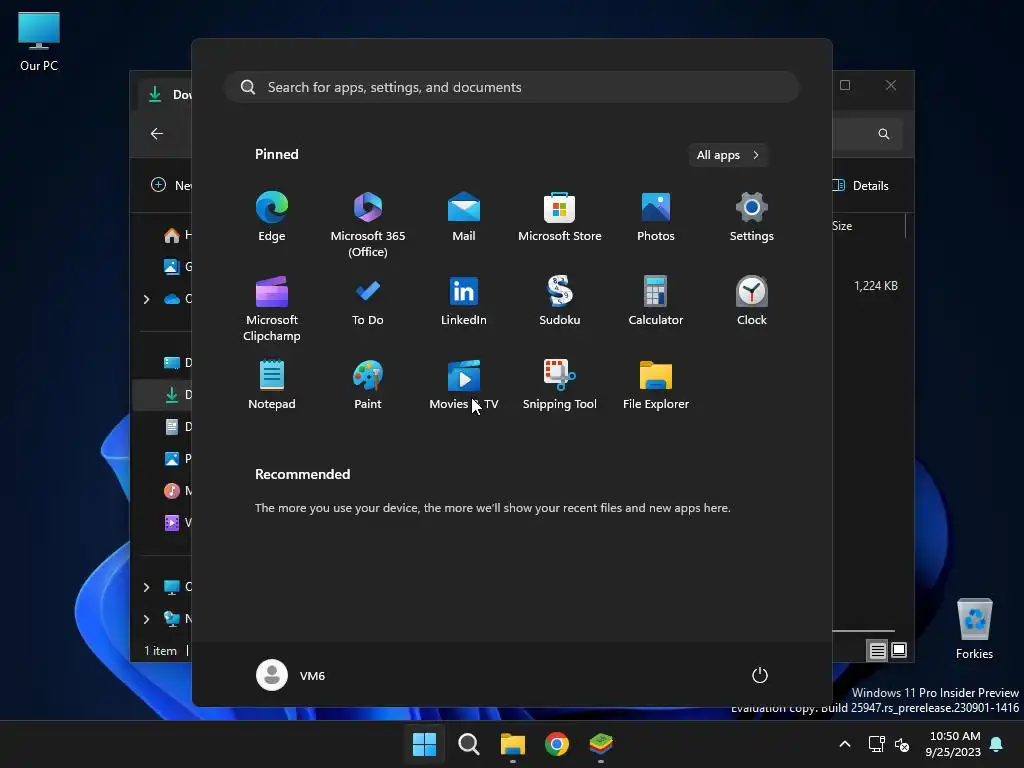Click the New button in File Explorer

click(x=171, y=185)
